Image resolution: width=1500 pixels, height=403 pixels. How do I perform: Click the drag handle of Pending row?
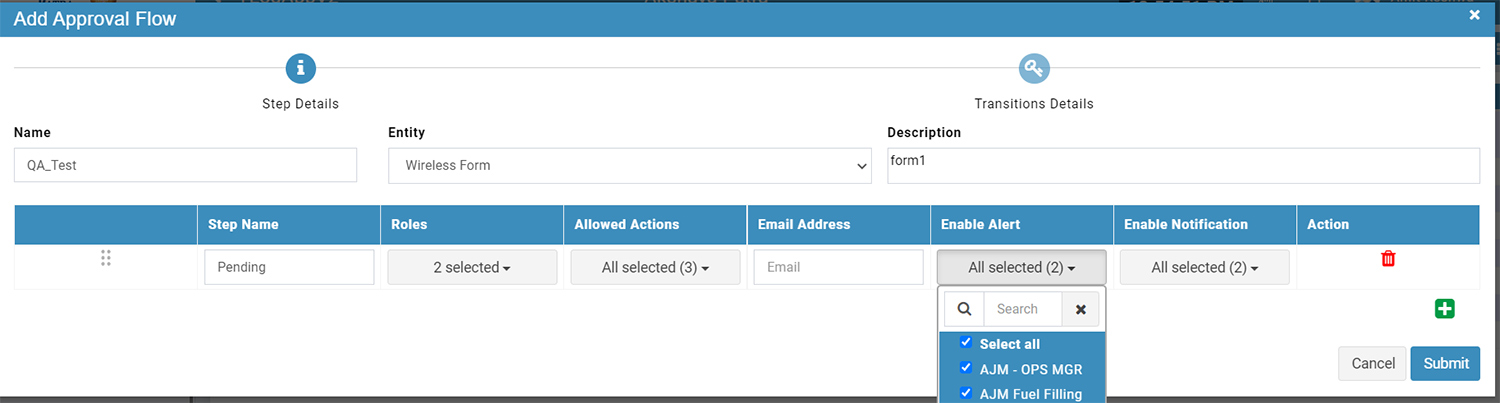click(106, 259)
